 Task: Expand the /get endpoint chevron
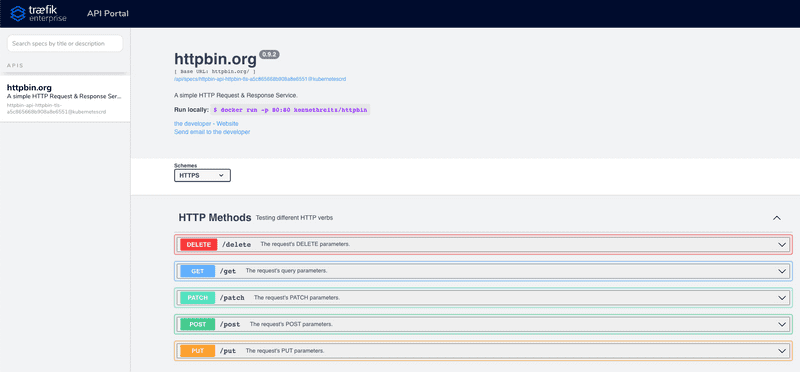pyautogui.click(x=782, y=271)
